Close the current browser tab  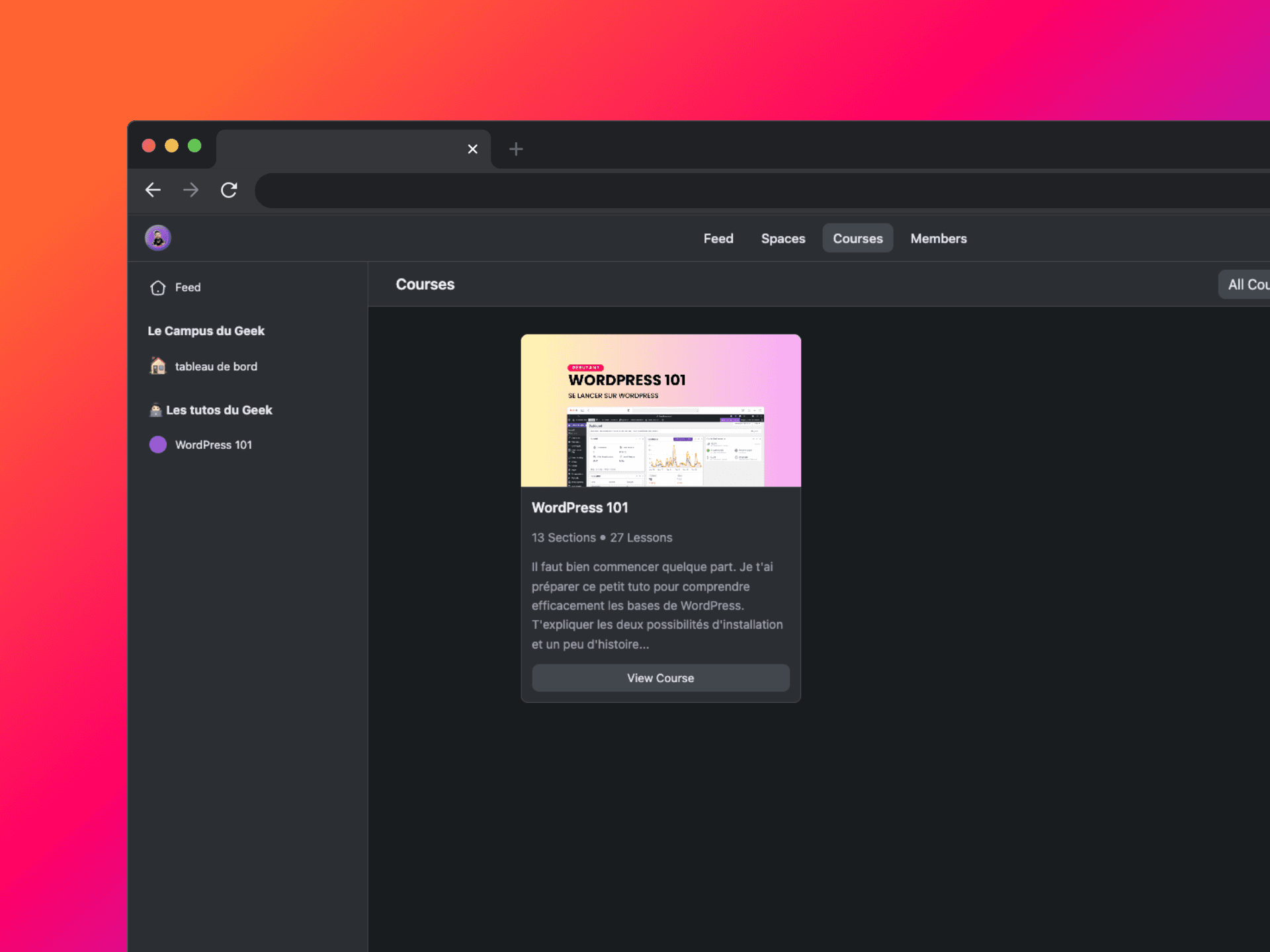[x=472, y=149]
